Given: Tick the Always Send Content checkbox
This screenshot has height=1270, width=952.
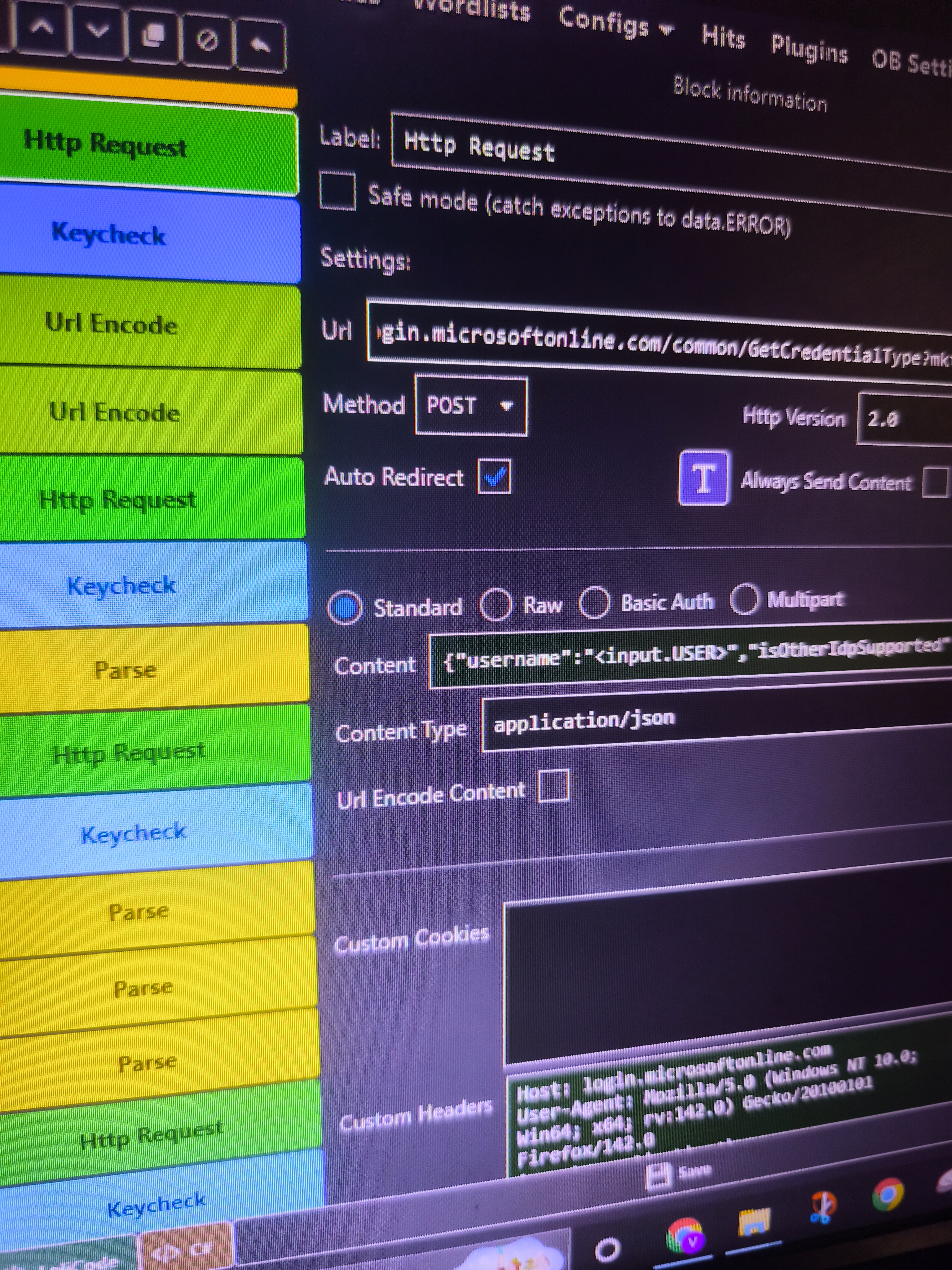Looking at the screenshot, I should (x=935, y=482).
